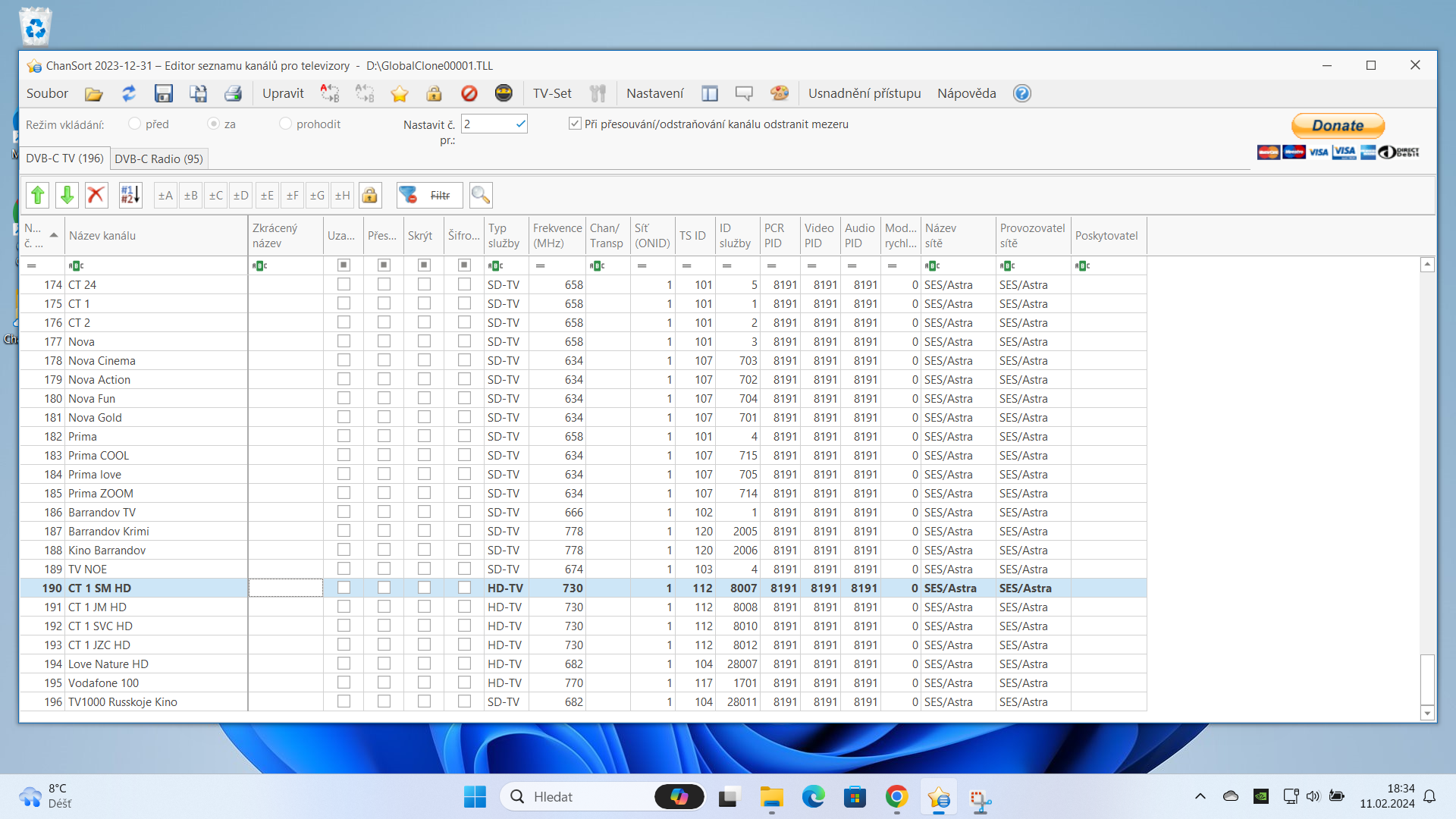Click the vertical scrollbar thumb
This screenshot has height=819, width=1456.
click(x=1427, y=679)
